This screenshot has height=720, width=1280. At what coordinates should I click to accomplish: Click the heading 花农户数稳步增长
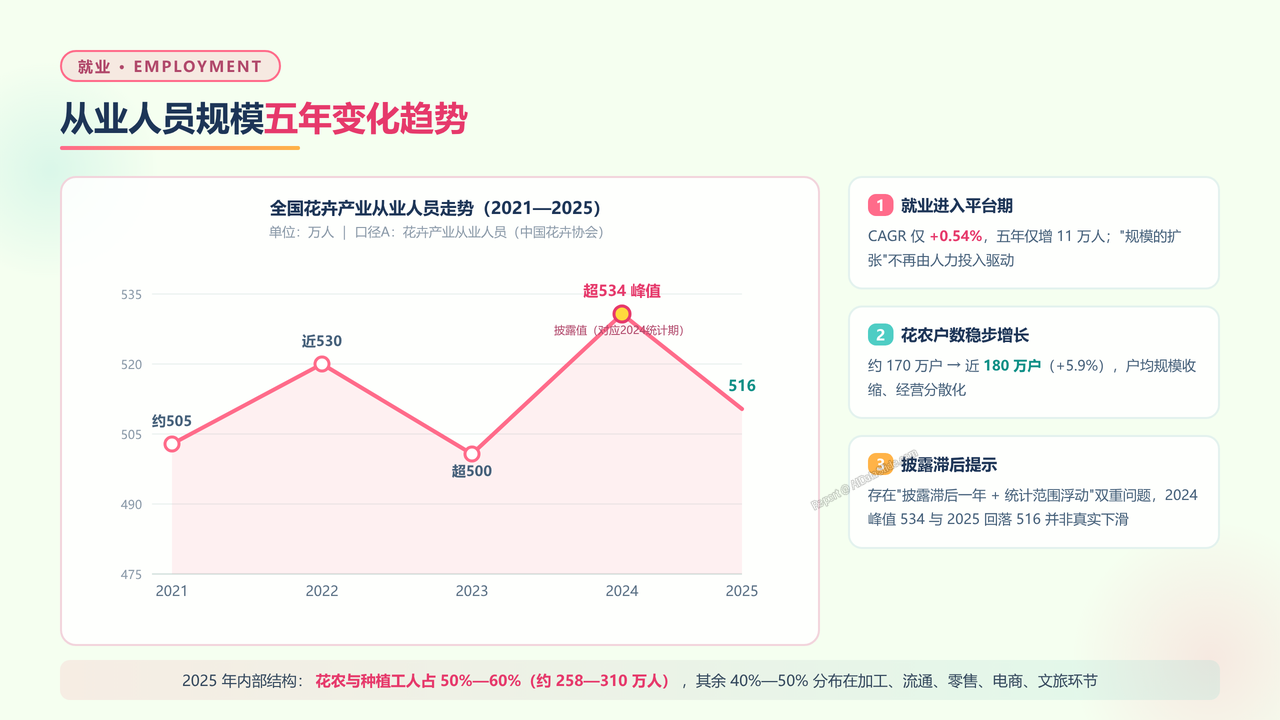(x=965, y=335)
